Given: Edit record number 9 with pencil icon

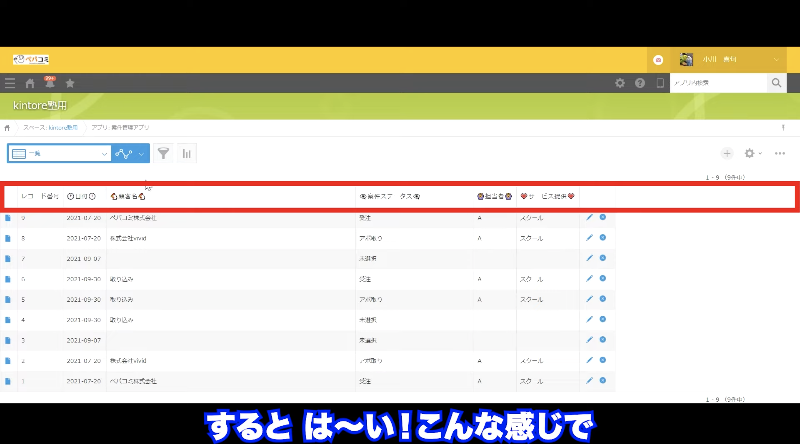Looking at the screenshot, I should [x=590, y=217].
